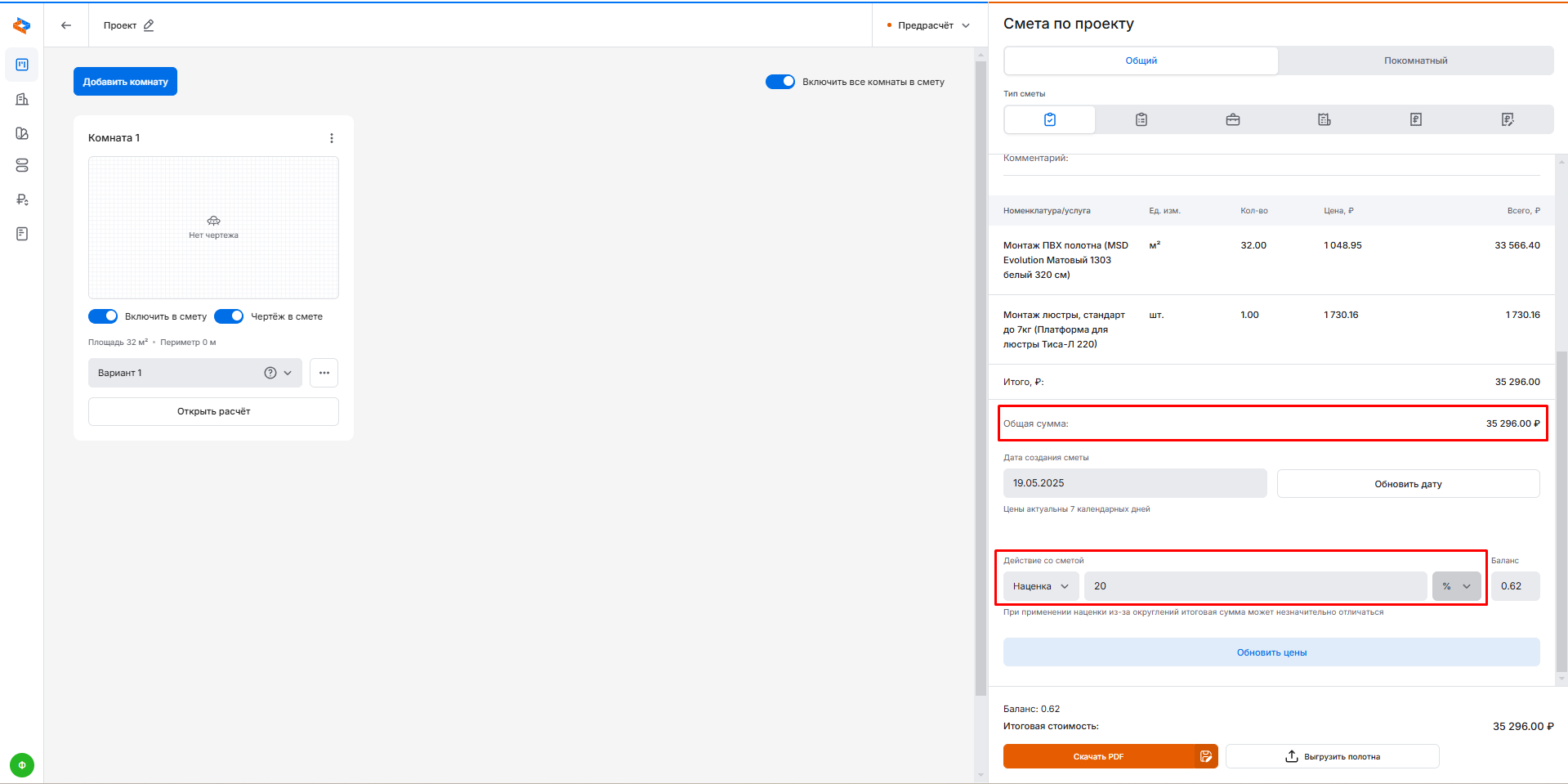This screenshot has height=784, width=1568.
Task: Disable the Чертёж в смете switch
Action: 229,316
